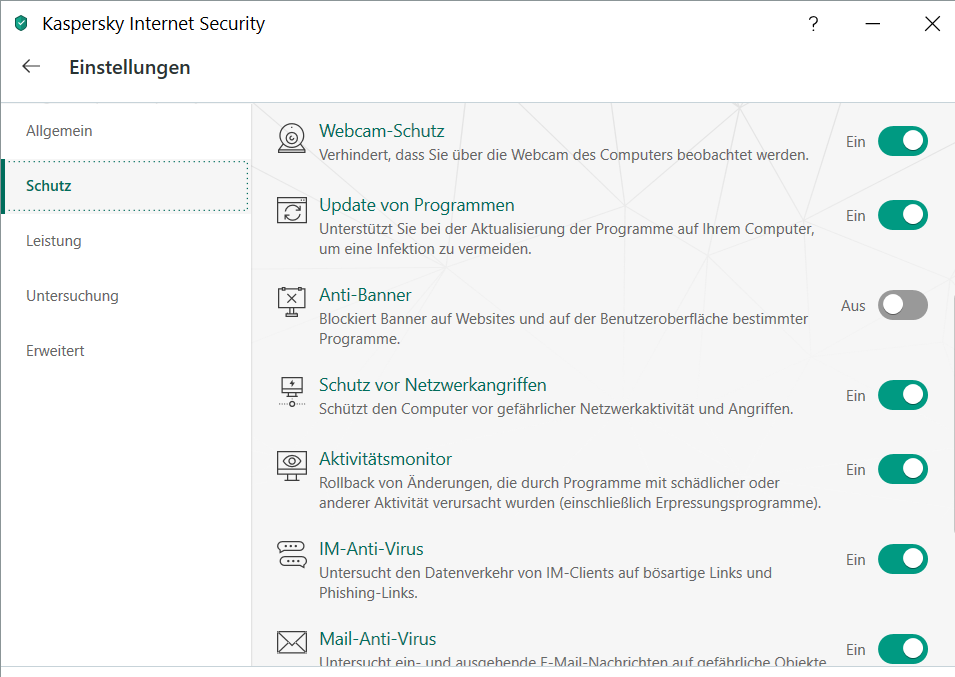Open the Mail-Anti-Virus settings link
This screenshot has height=677, width=955.
377,639
